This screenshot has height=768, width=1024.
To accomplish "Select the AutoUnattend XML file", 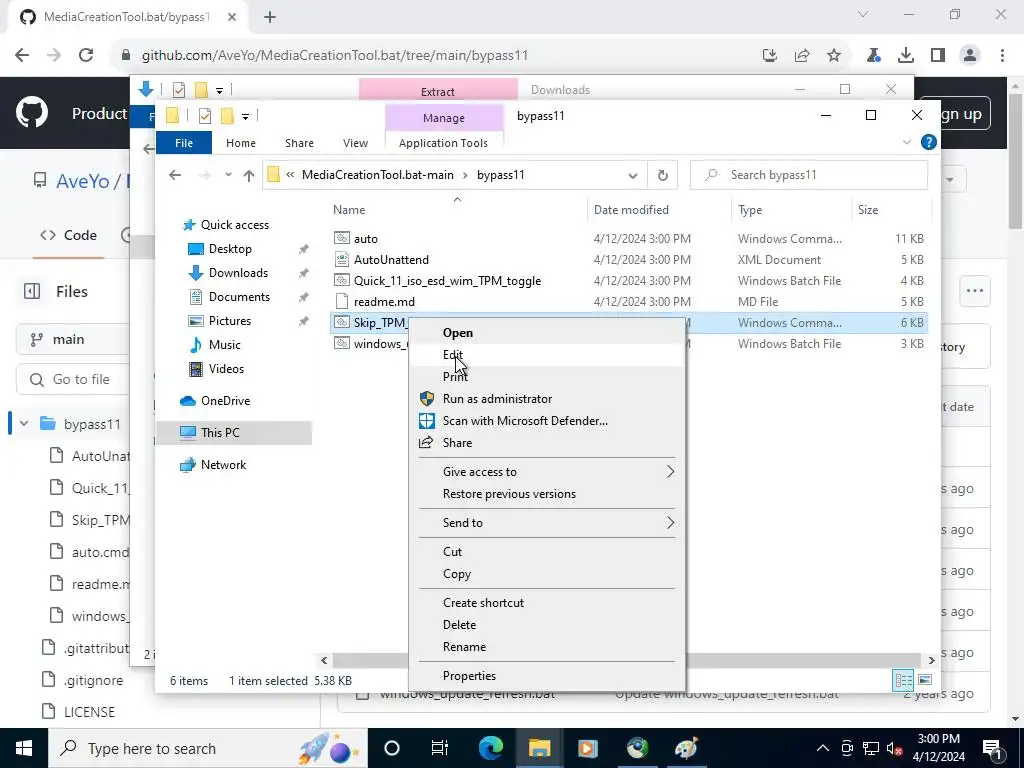I will [391, 260].
